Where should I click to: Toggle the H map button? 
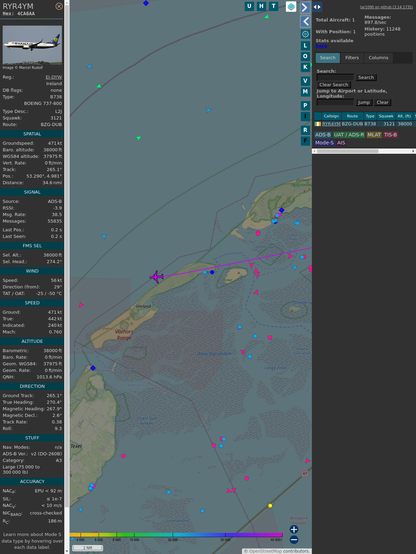261,6
